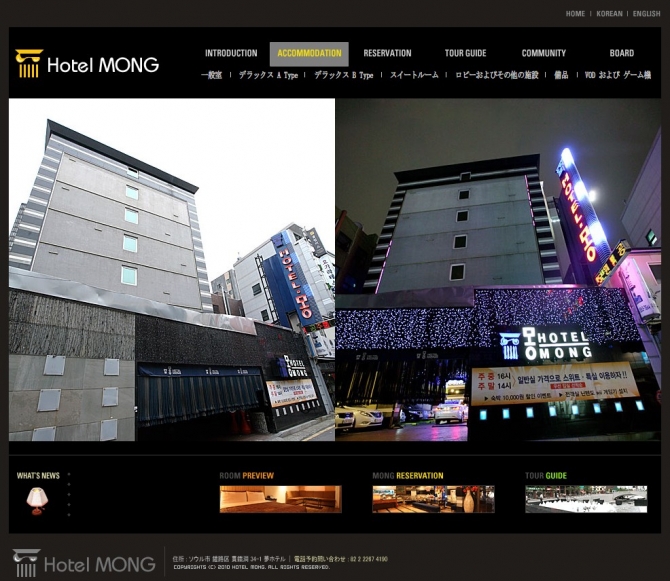Open the RESERVATION menu
The image size is (670, 581).
(x=387, y=53)
